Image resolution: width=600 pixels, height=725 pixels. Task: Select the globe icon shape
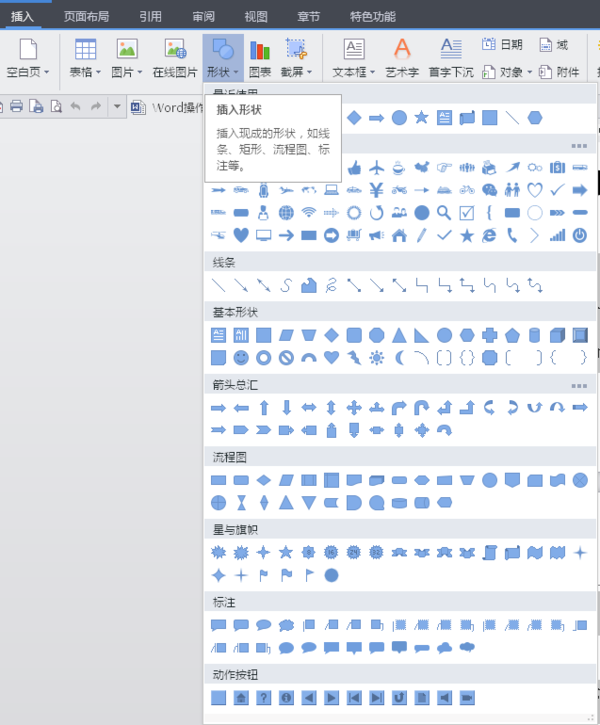tap(286, 213)
